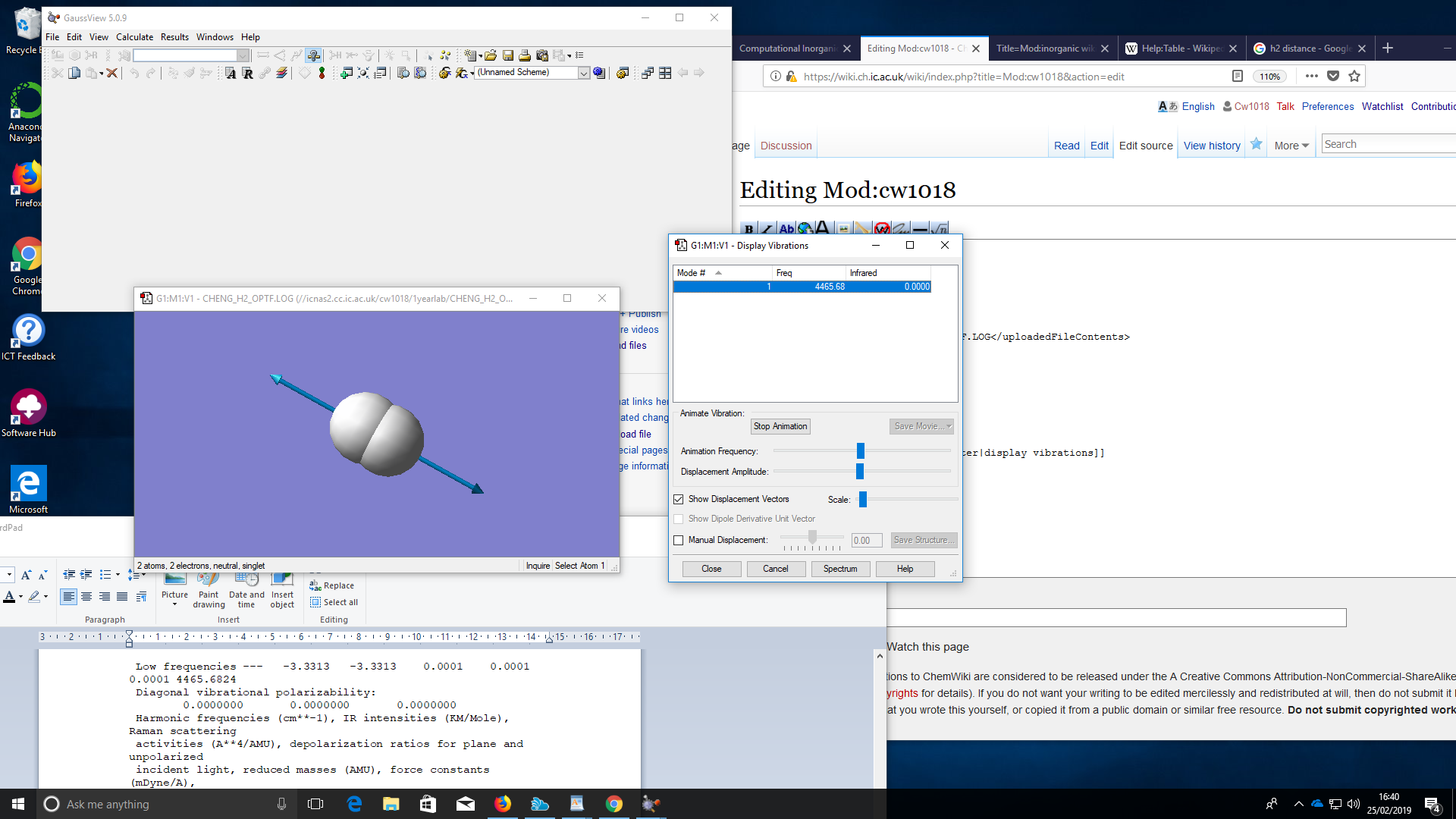Uncheck Show Displacement Vectors

pos(679,499)
